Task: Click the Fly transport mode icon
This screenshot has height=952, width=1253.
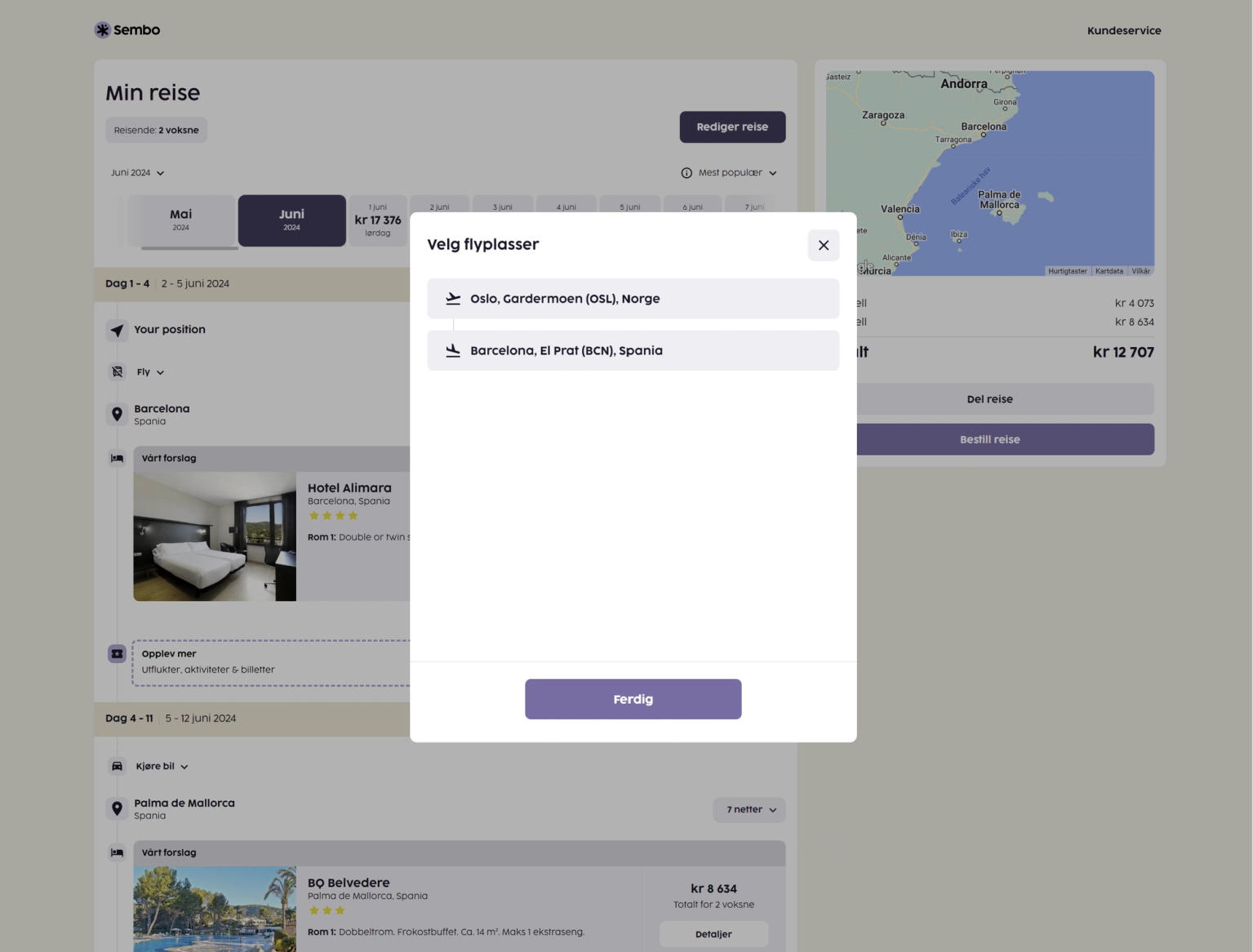Action: click(x=117, y=372)
